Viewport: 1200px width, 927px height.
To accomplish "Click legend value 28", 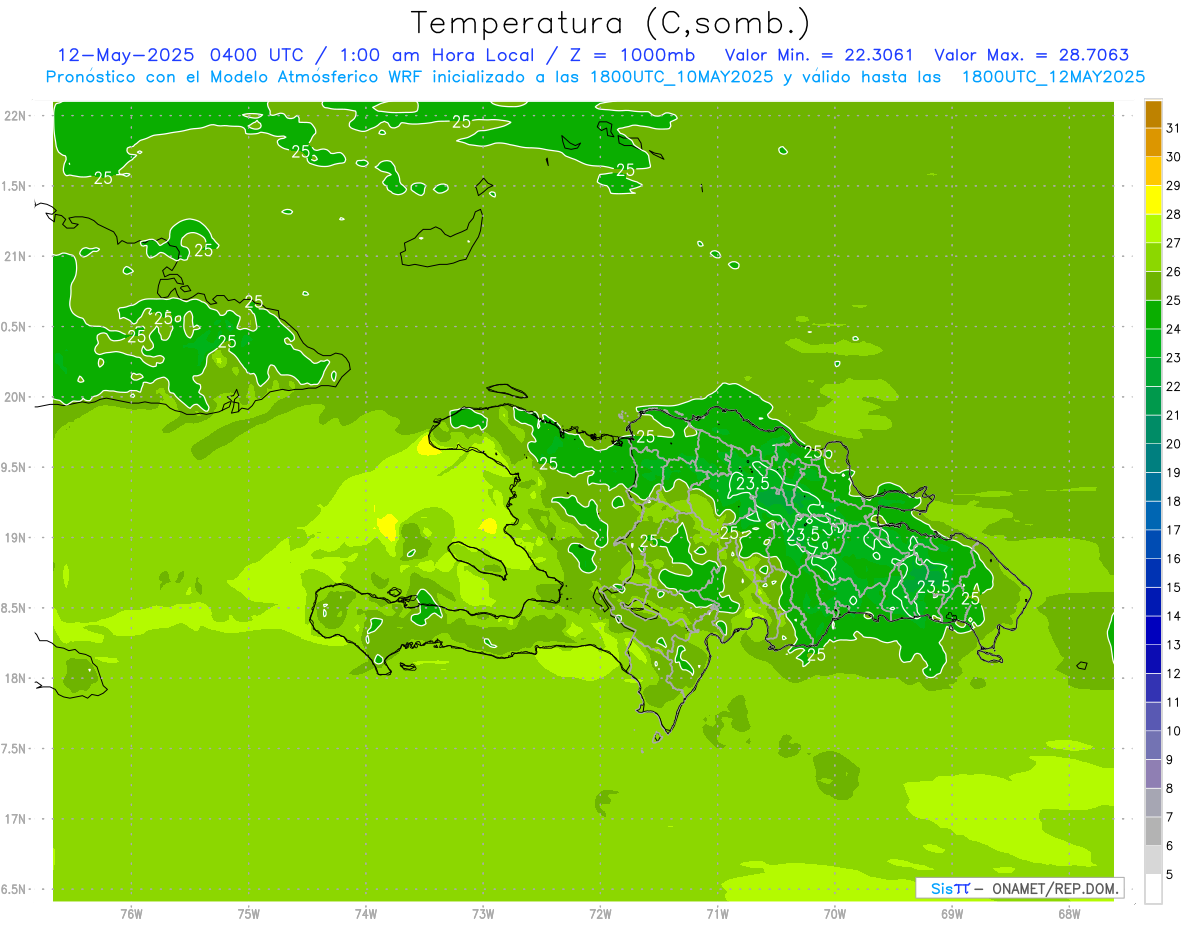I will point(1174,214).
